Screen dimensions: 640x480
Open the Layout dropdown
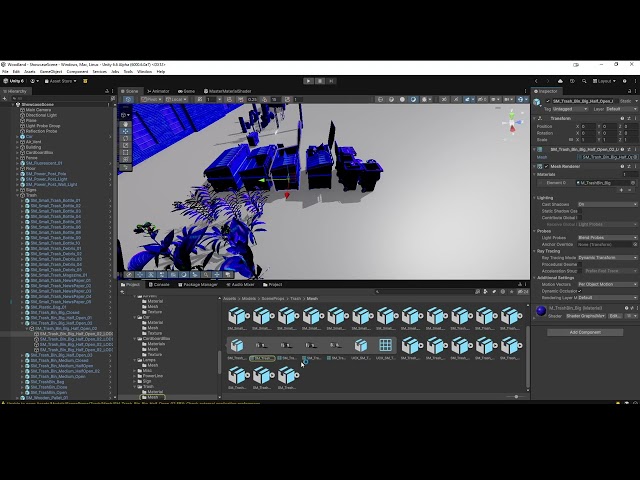tap(604, 81)
